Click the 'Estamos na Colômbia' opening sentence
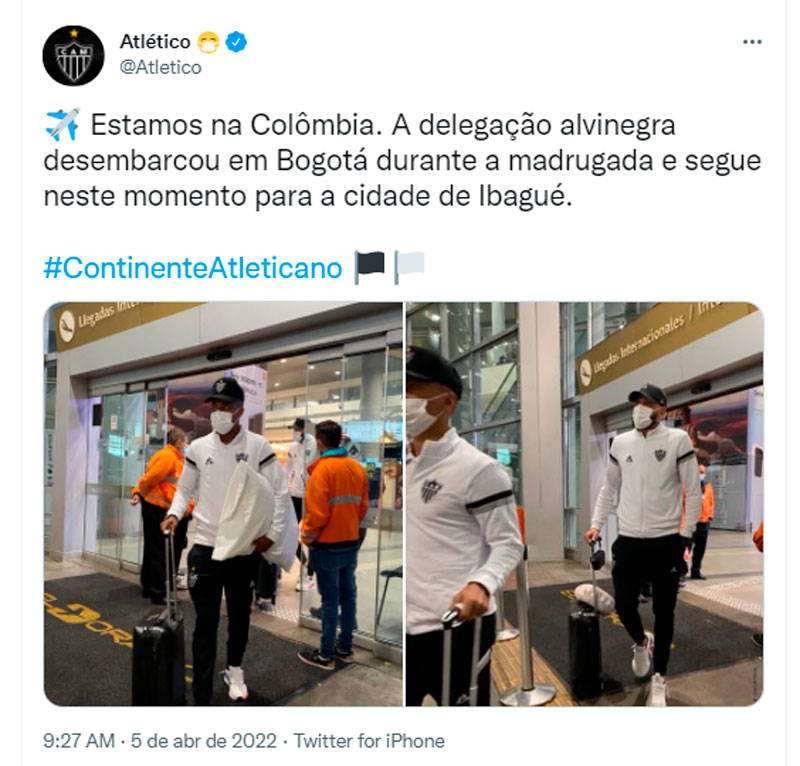The width and height of the screenshot is (800, 766). click(x=236, y=125)
